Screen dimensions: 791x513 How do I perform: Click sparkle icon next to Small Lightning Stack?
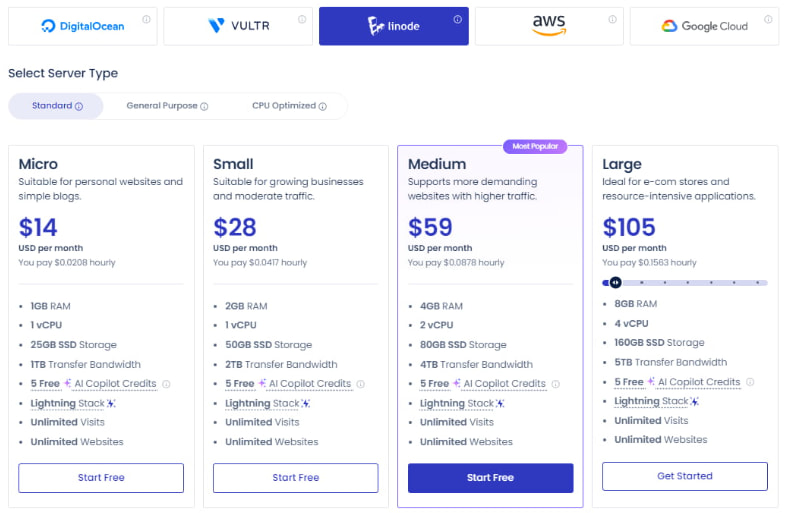pos(306,403)
